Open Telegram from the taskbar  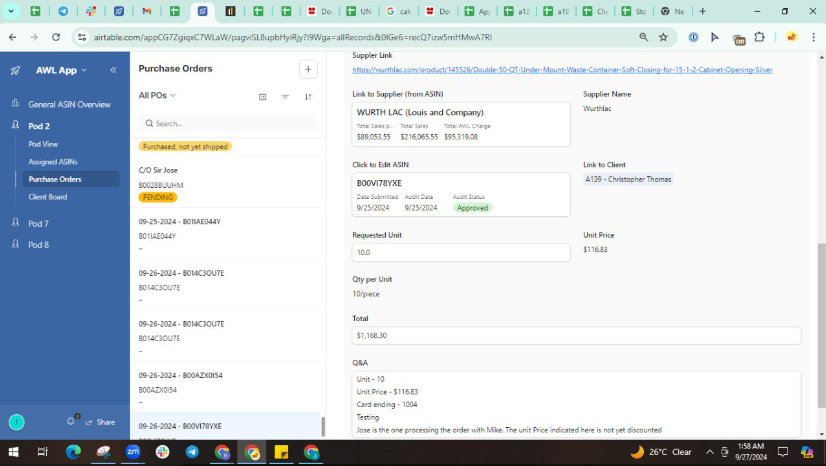tap(192, 452)
